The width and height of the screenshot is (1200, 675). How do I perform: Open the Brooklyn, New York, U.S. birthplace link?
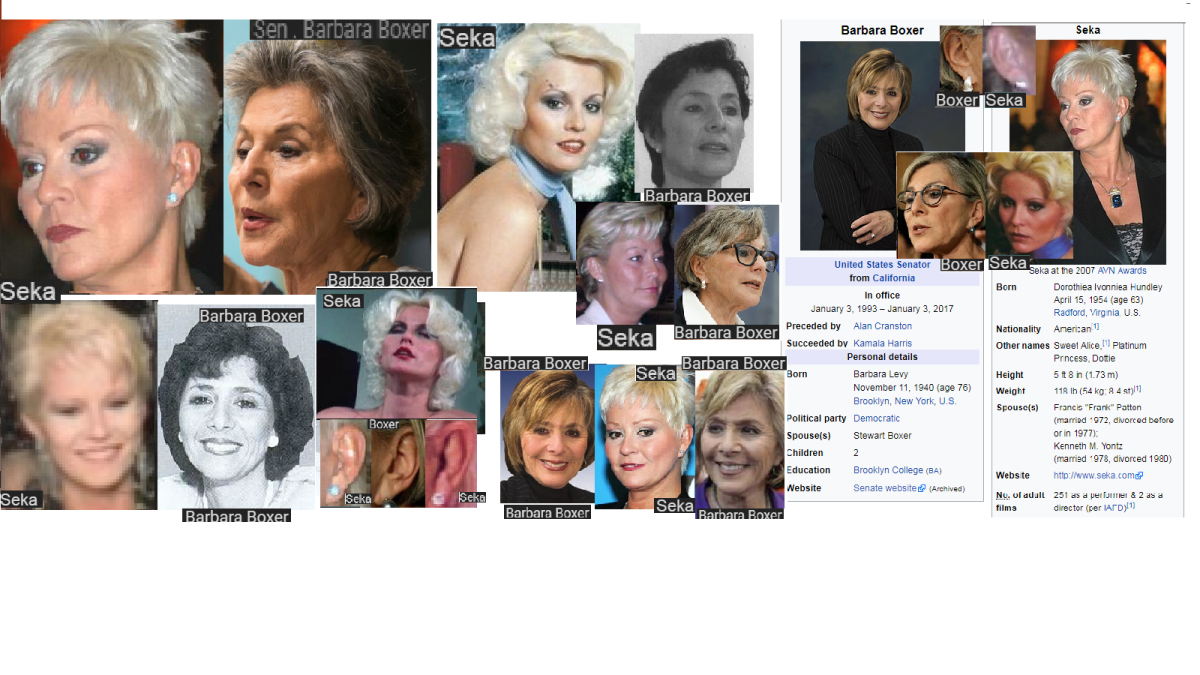(x=904, y=401)
